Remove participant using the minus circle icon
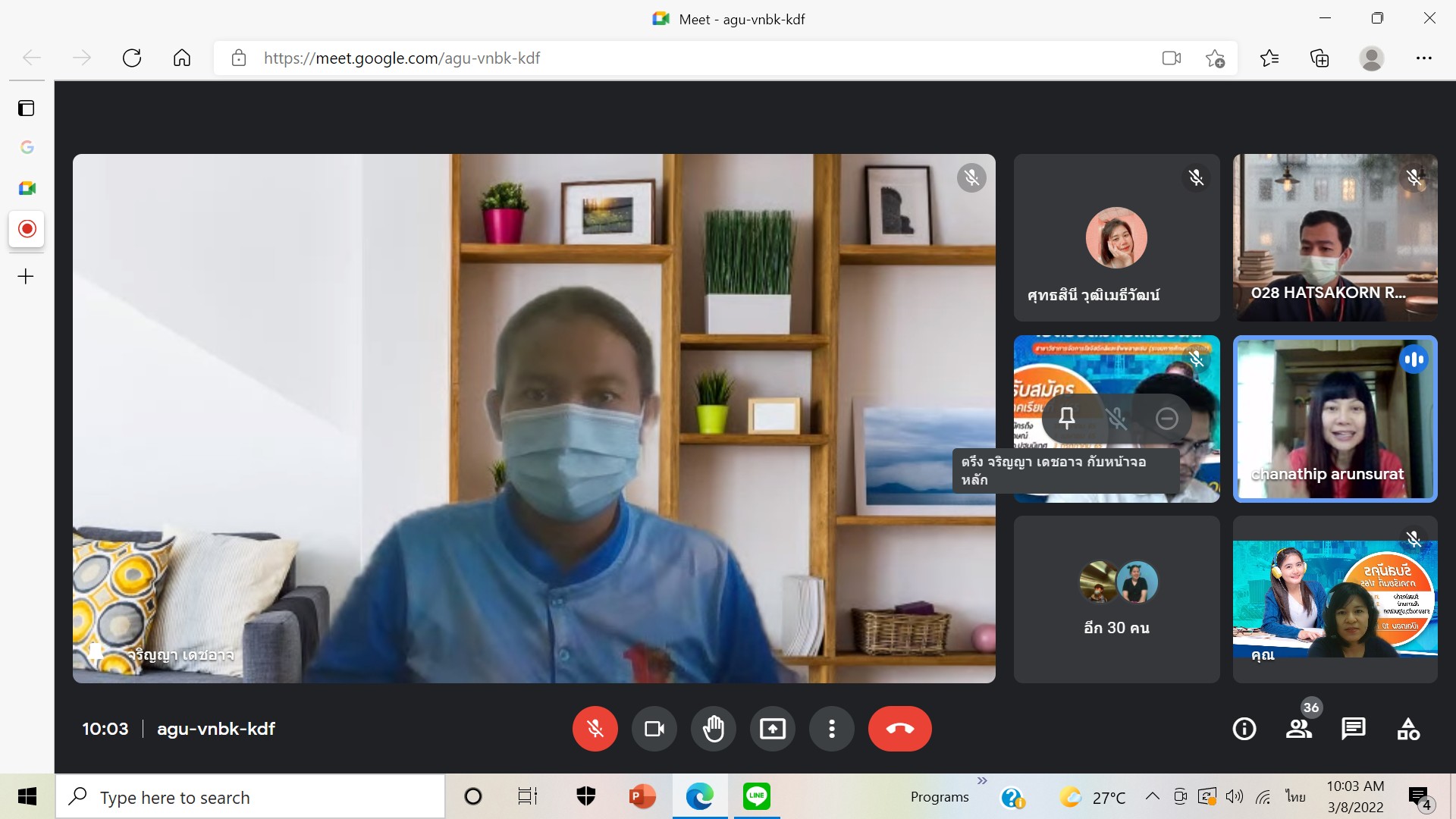 point(1166,418)
